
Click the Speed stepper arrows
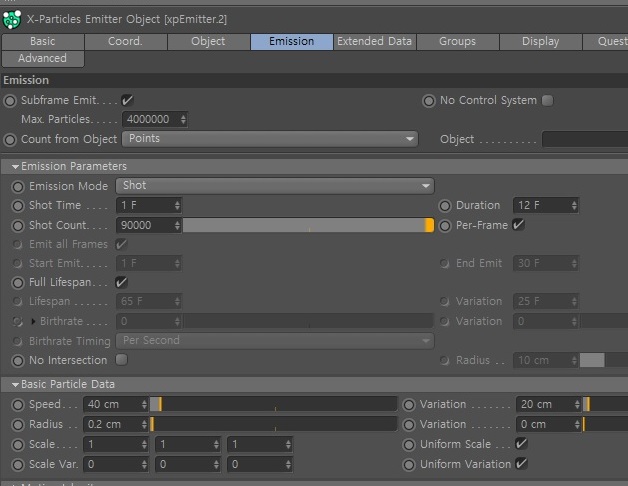[144, 404]
